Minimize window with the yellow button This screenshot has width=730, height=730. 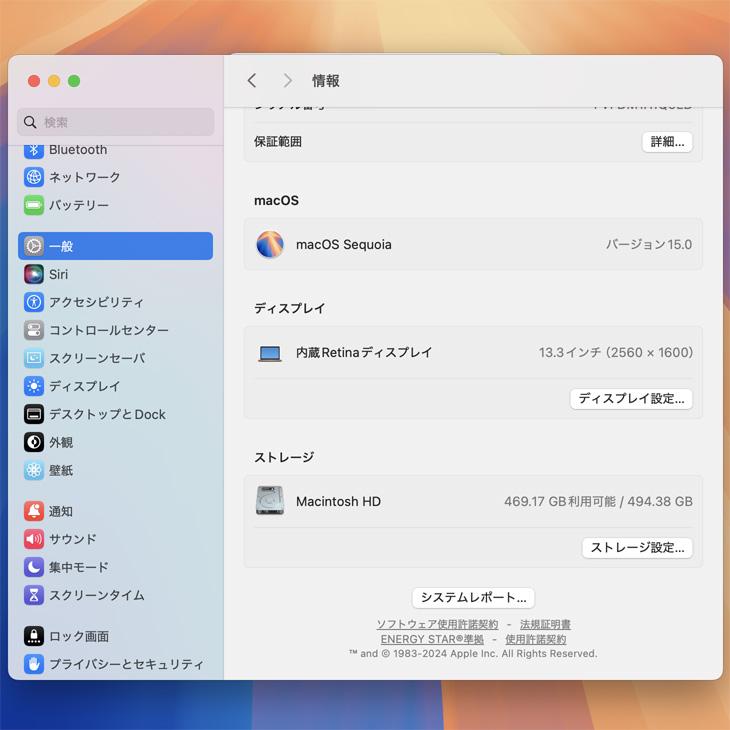[54, 81]
